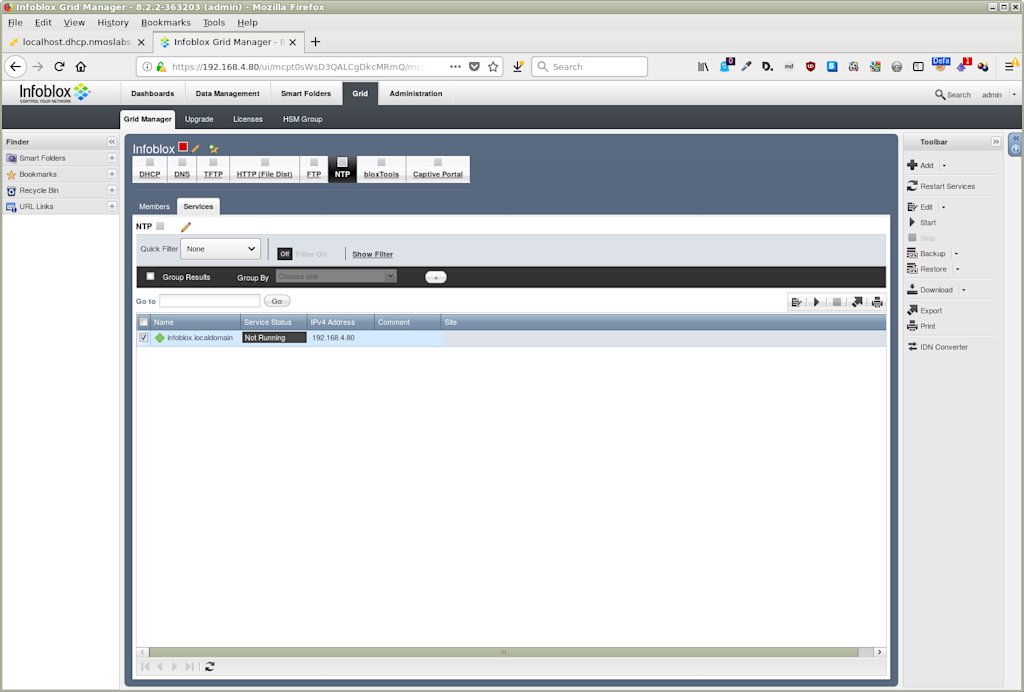Expand Recycle Bin in Finder
This screenshot has width=1024, height=692.
pyautogui.click(x=112, y=190)
